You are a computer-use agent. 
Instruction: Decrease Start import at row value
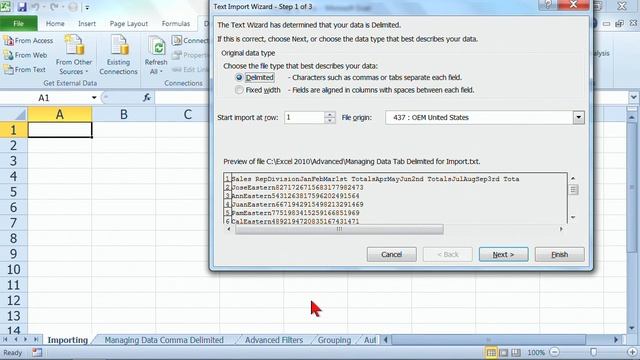(330, 121)
